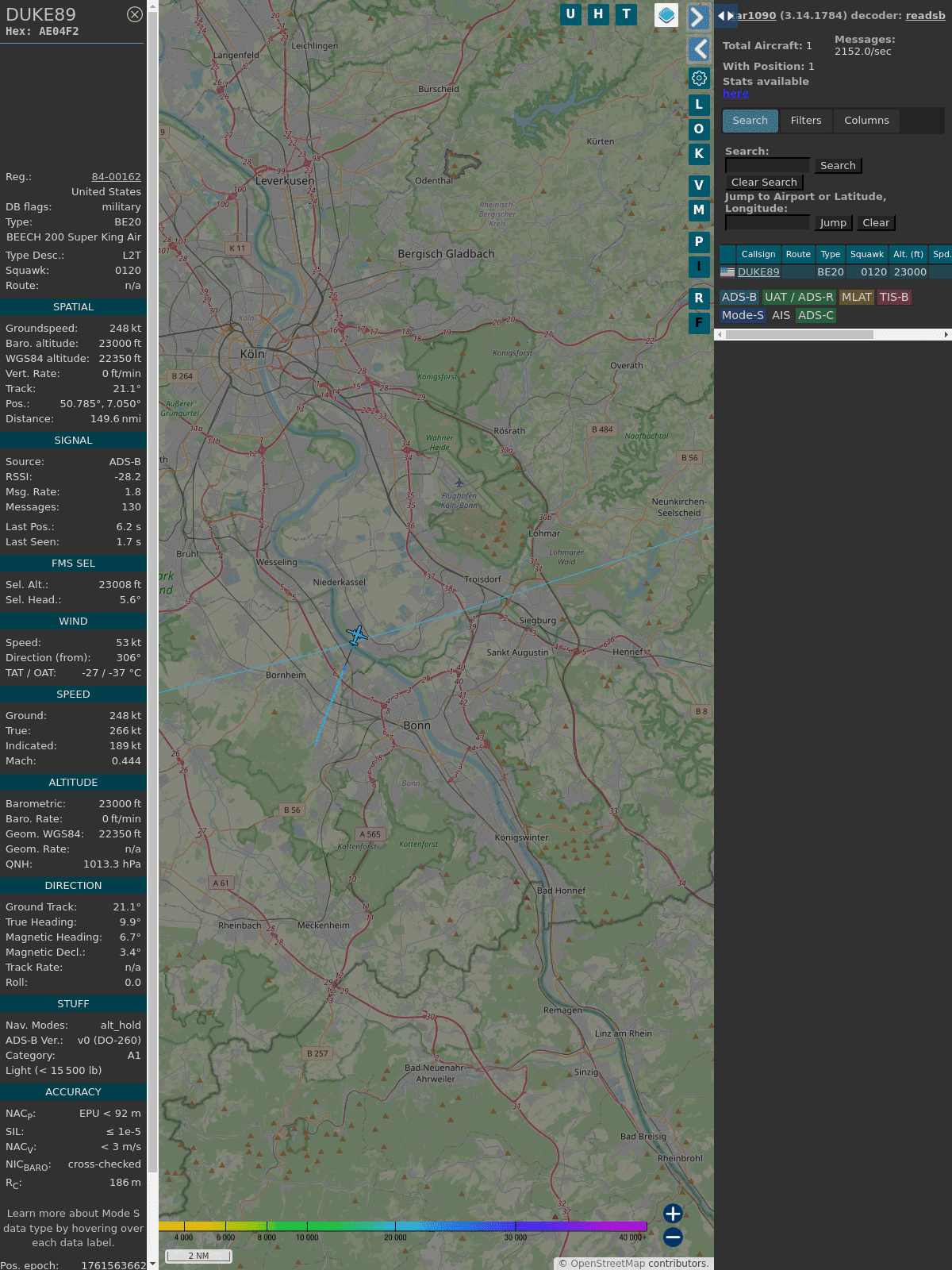Toggle the R map button

pos(699,298)
